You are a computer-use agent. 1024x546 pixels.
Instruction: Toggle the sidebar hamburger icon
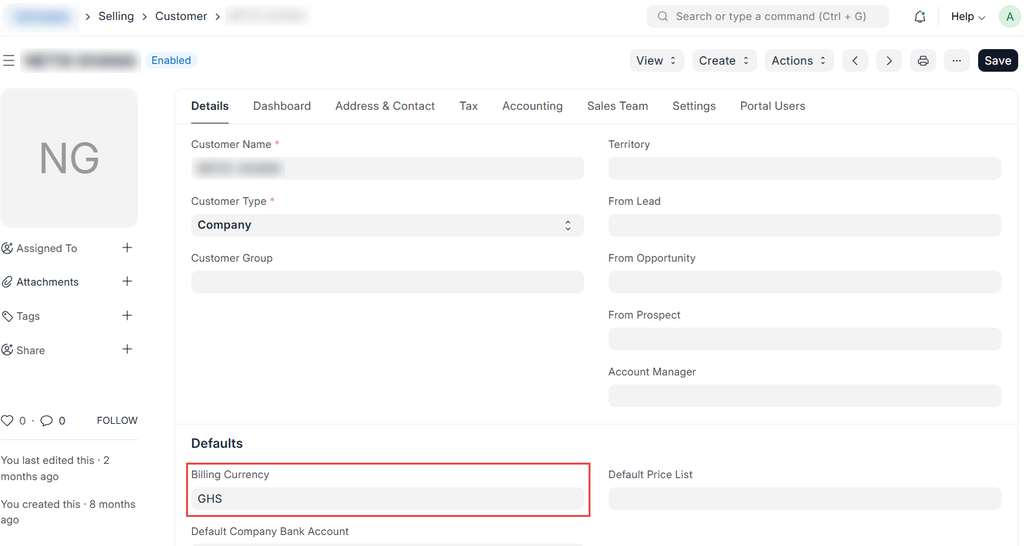click(9, 61)
